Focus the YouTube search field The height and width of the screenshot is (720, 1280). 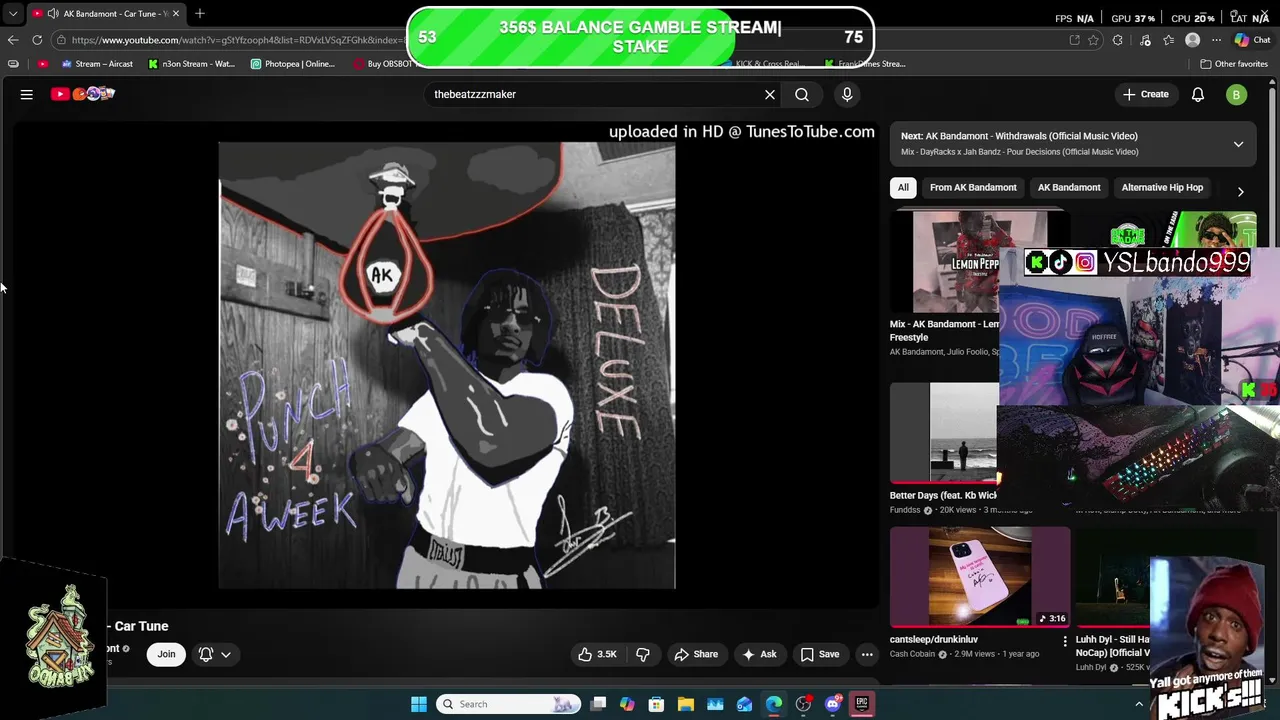point(595,94)
